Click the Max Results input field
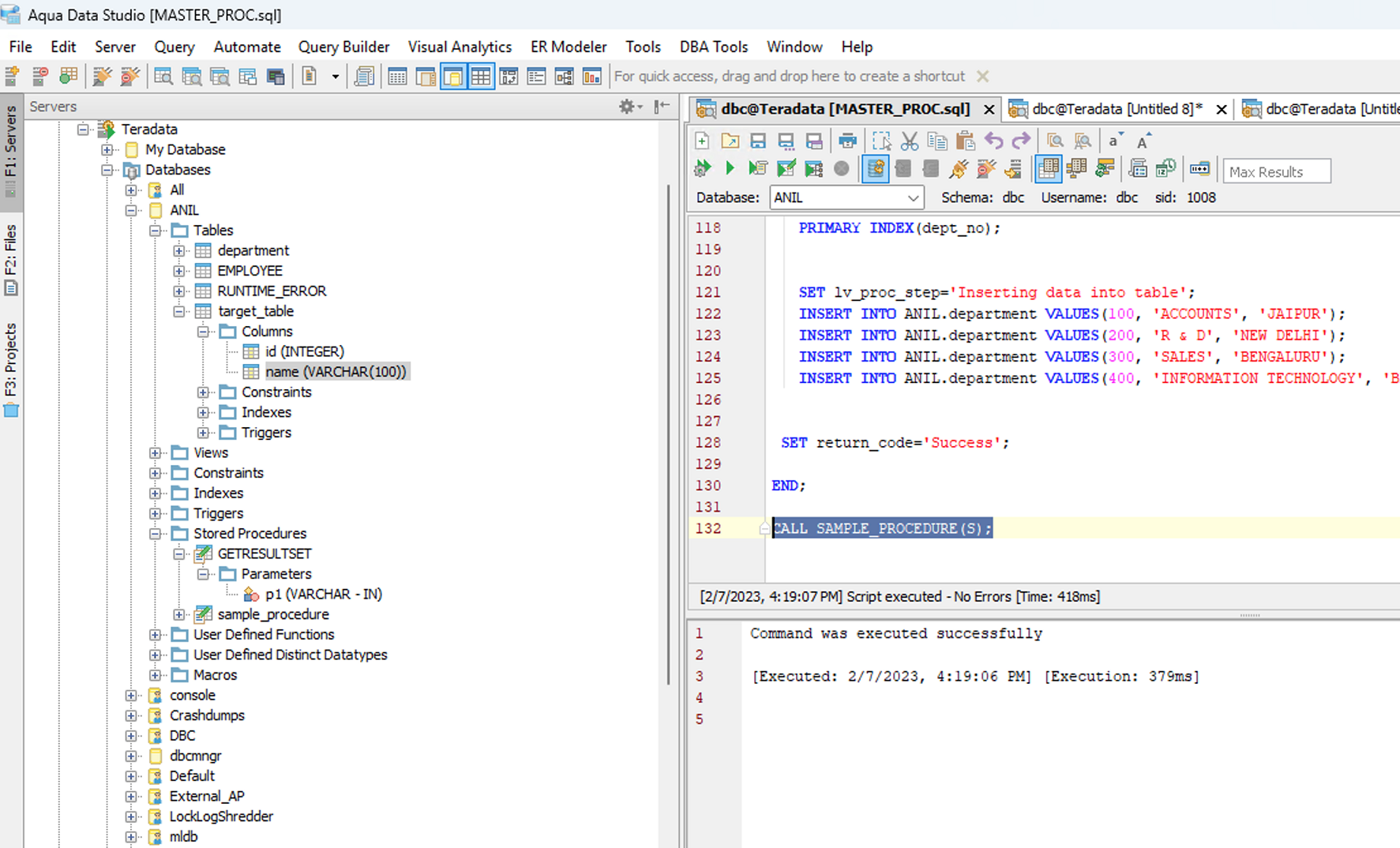 [x=1276, y=171]
